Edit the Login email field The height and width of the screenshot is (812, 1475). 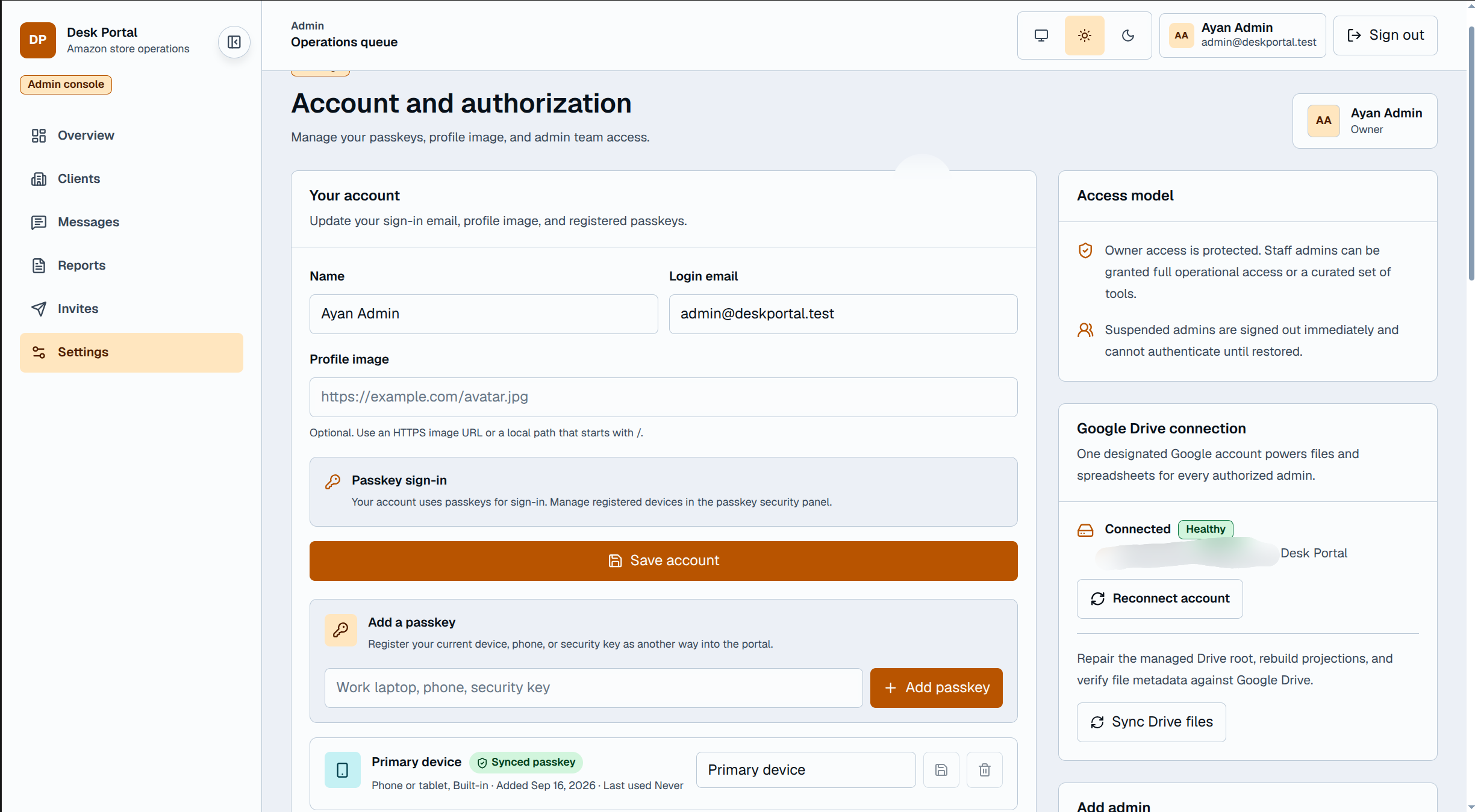843,314
